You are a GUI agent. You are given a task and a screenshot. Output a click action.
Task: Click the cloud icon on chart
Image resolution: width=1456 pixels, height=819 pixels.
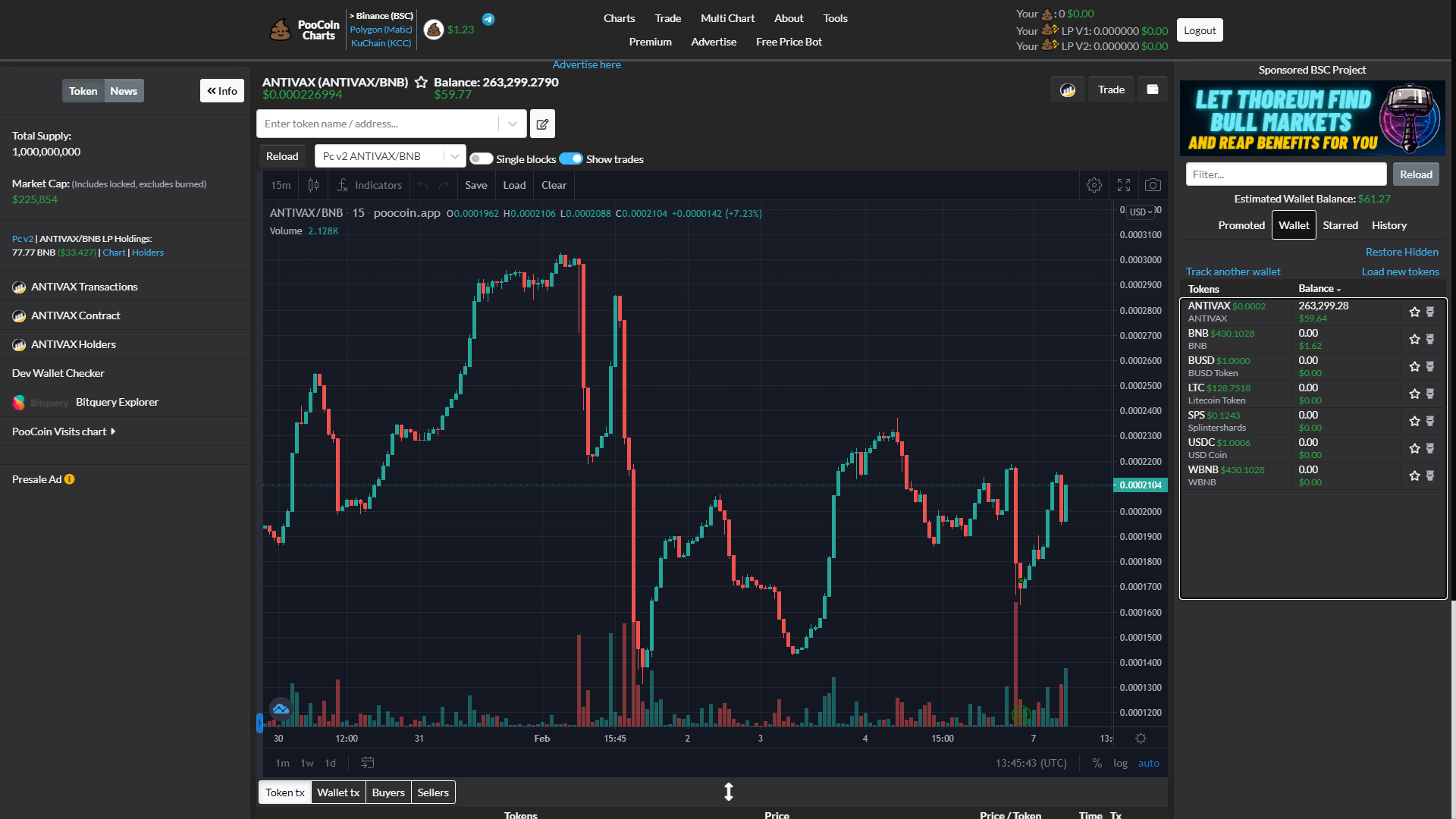coord(281,709)
